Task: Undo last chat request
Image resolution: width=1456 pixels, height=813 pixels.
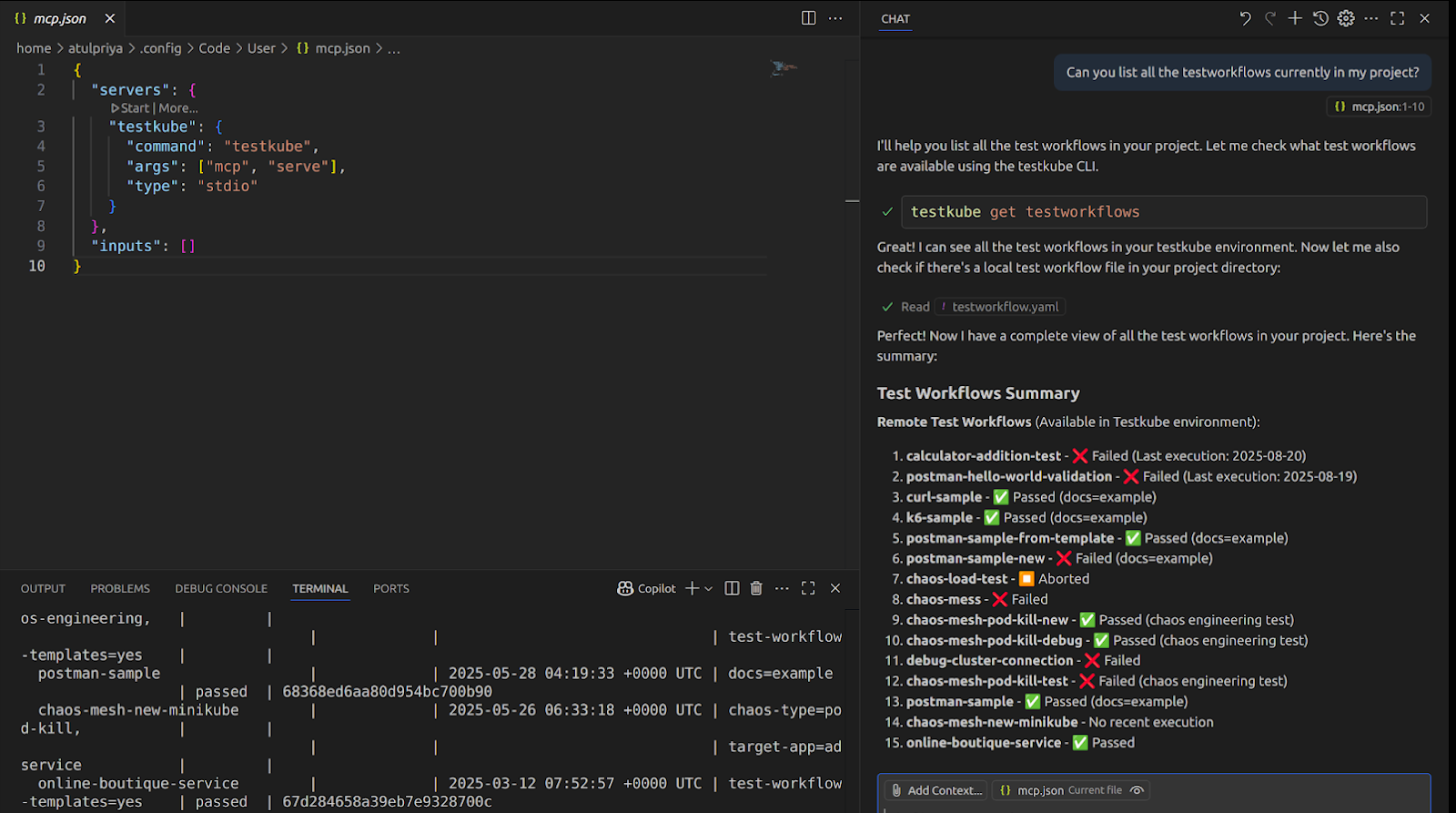Action: [1245, 18]
